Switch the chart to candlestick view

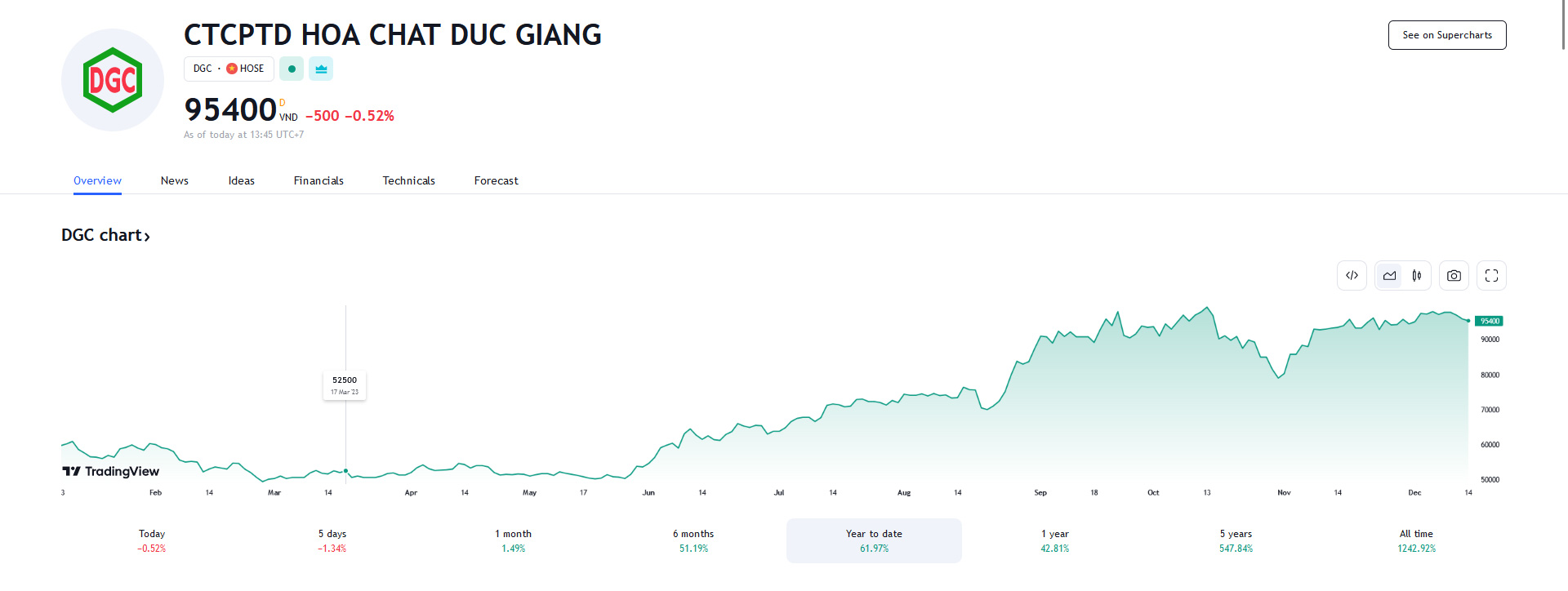point(1417,275)
